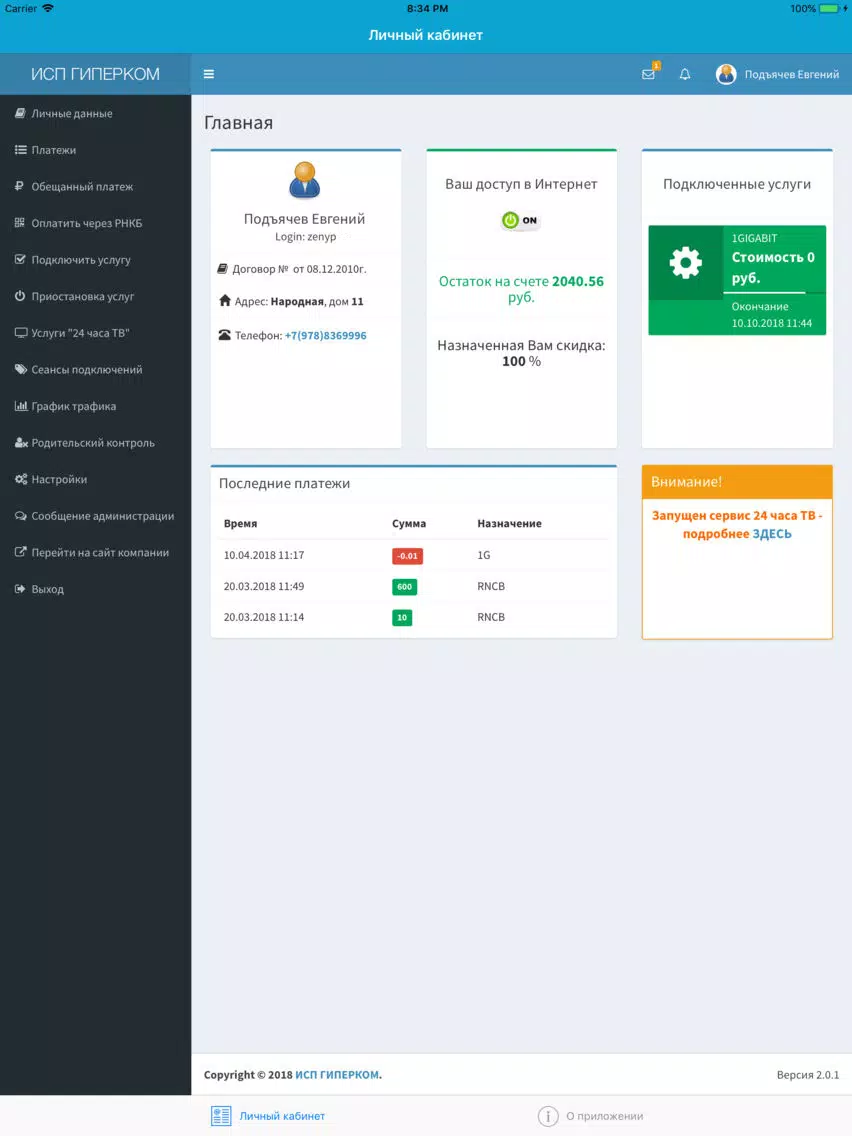Click tags icon beside Сеансы подключений

21,369
